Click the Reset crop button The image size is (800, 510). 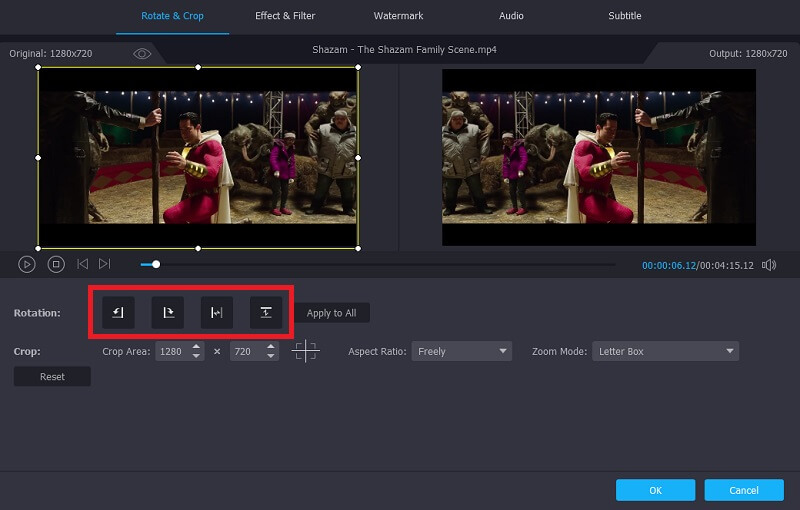52,377
